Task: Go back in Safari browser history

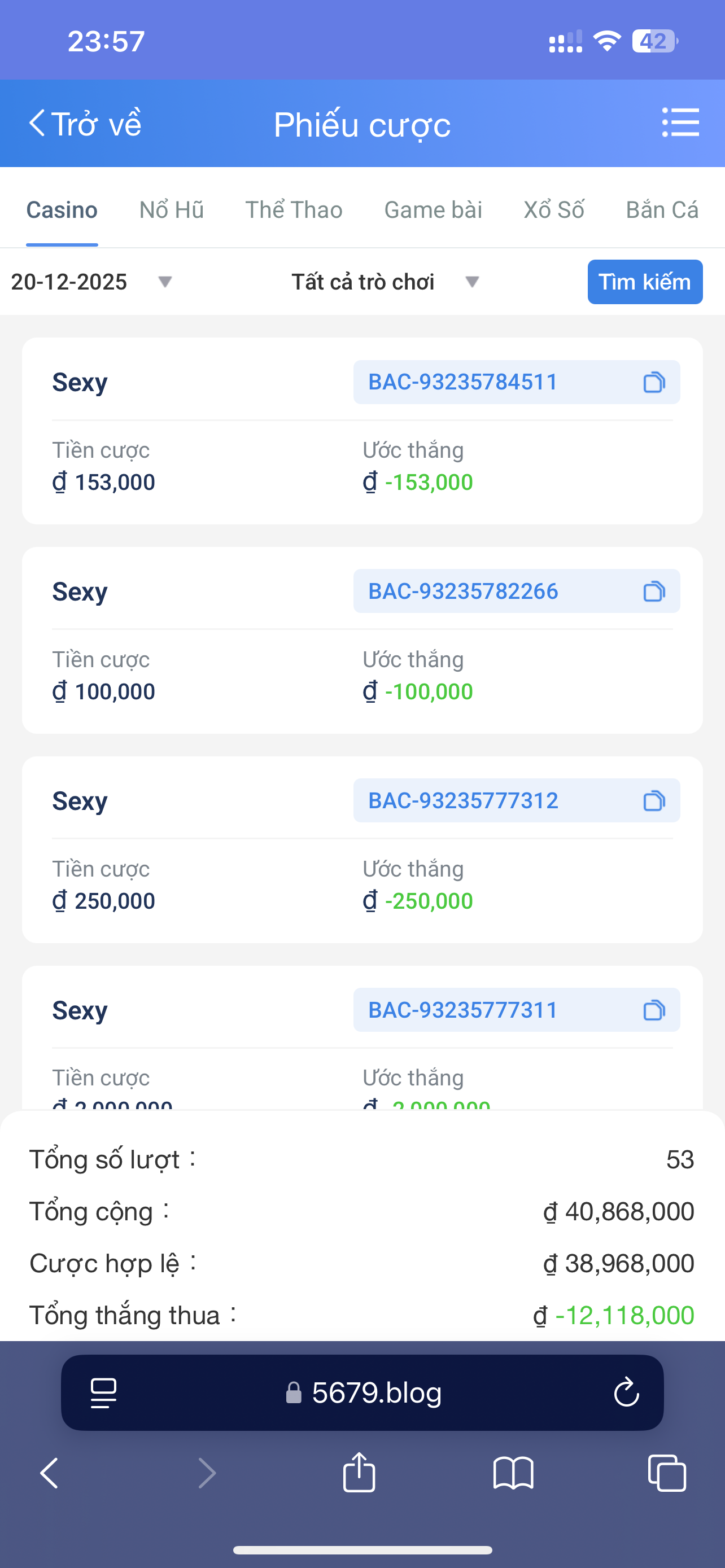Action: (x=49, y=1473)
